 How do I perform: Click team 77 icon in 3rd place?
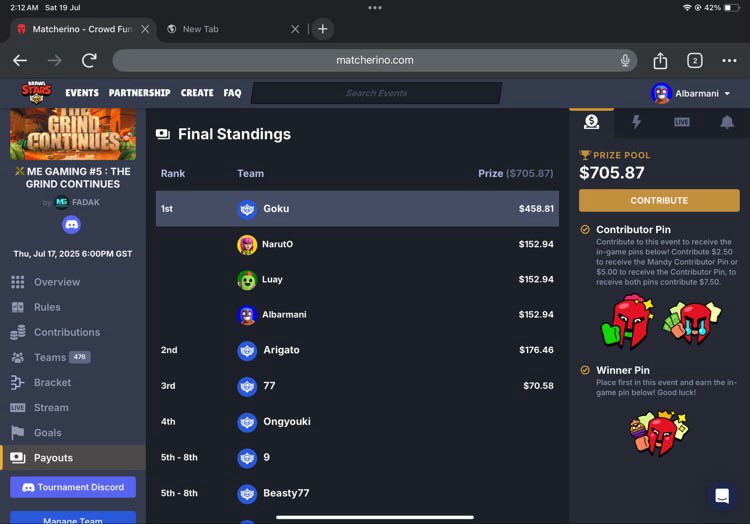pyautogui.click(x=247, y=386)
